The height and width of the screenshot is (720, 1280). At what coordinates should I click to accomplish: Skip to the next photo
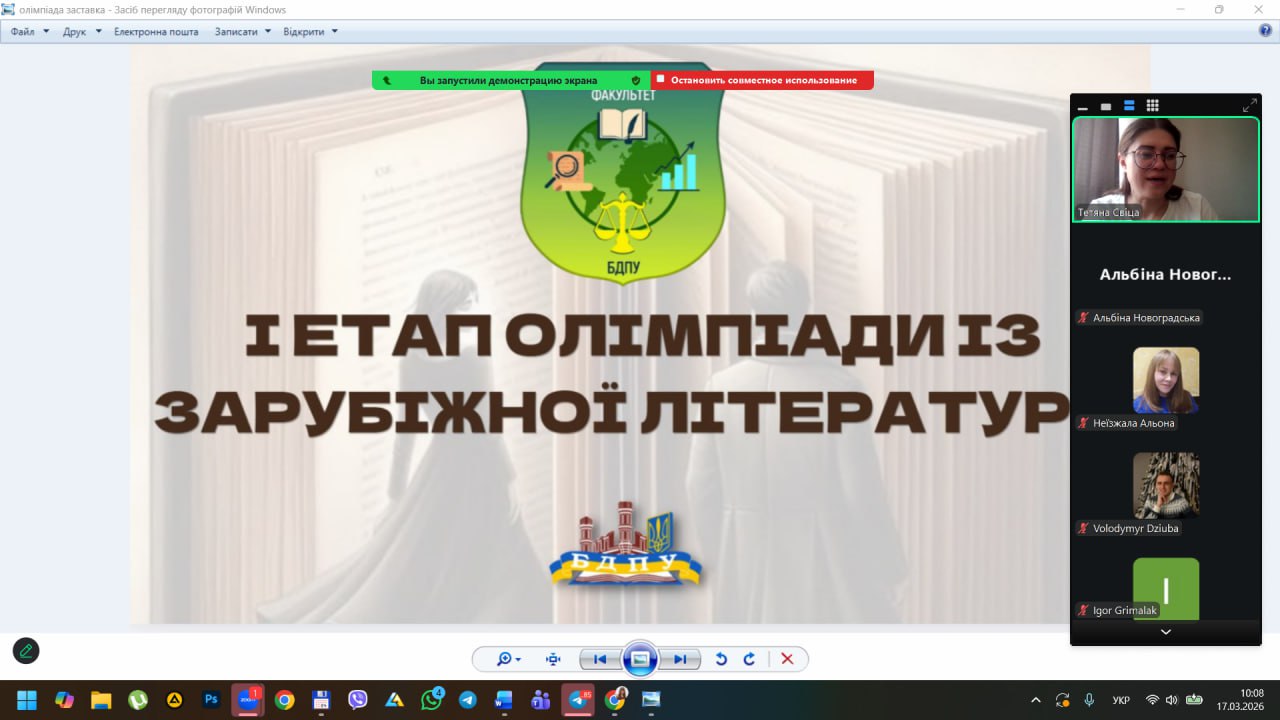coord(680,659)
